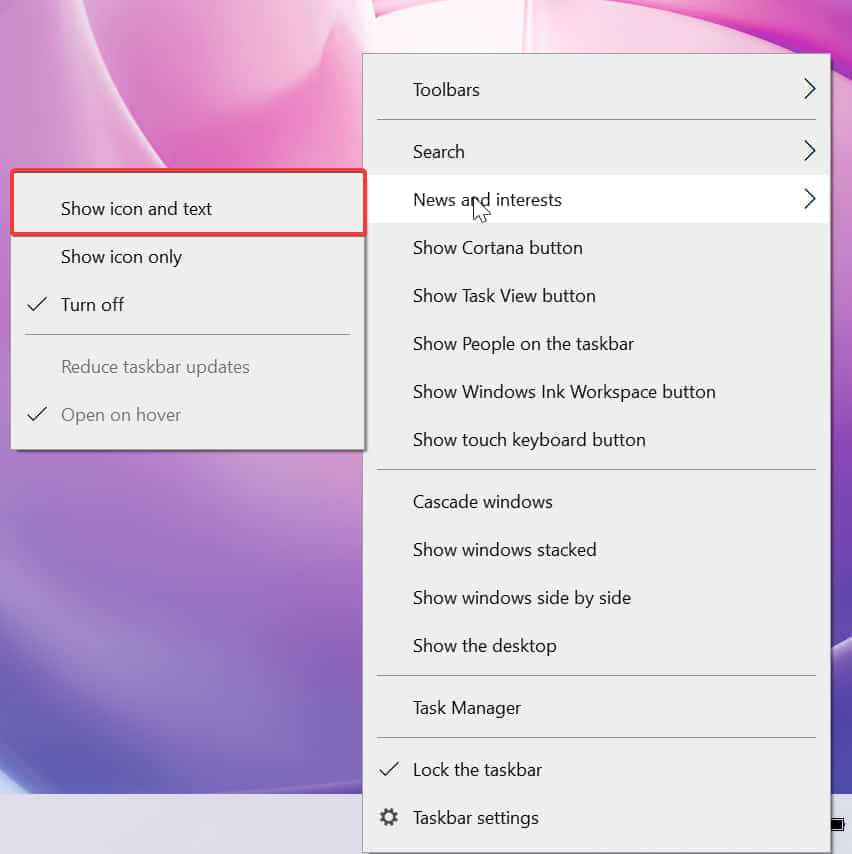The height and width of the screenshot is (854, 852).
Task: Choose Turn off in News submenu
Action: pos(188,304)
